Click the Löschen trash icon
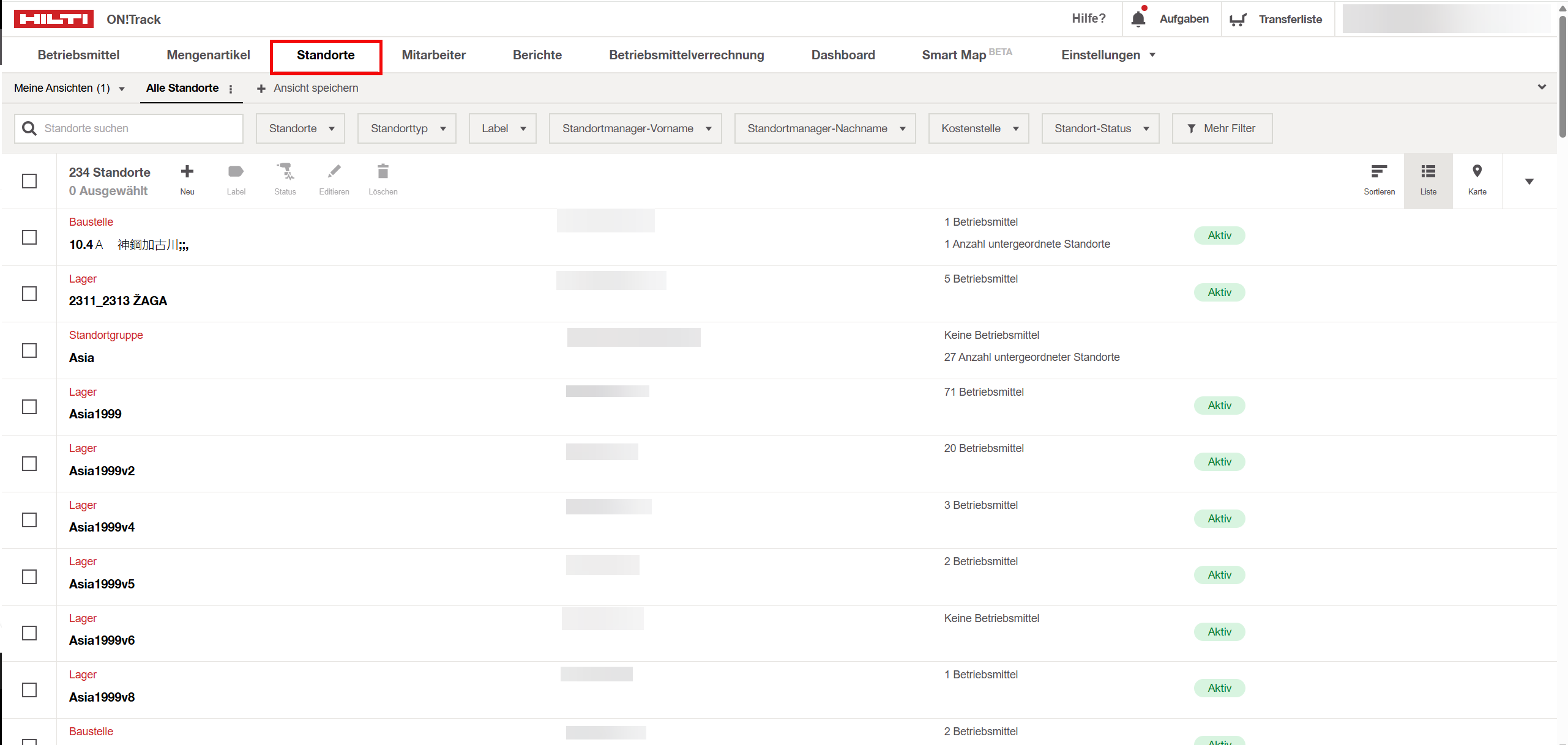This screenshot has width=1568, height=745. [x=383, y=172]
